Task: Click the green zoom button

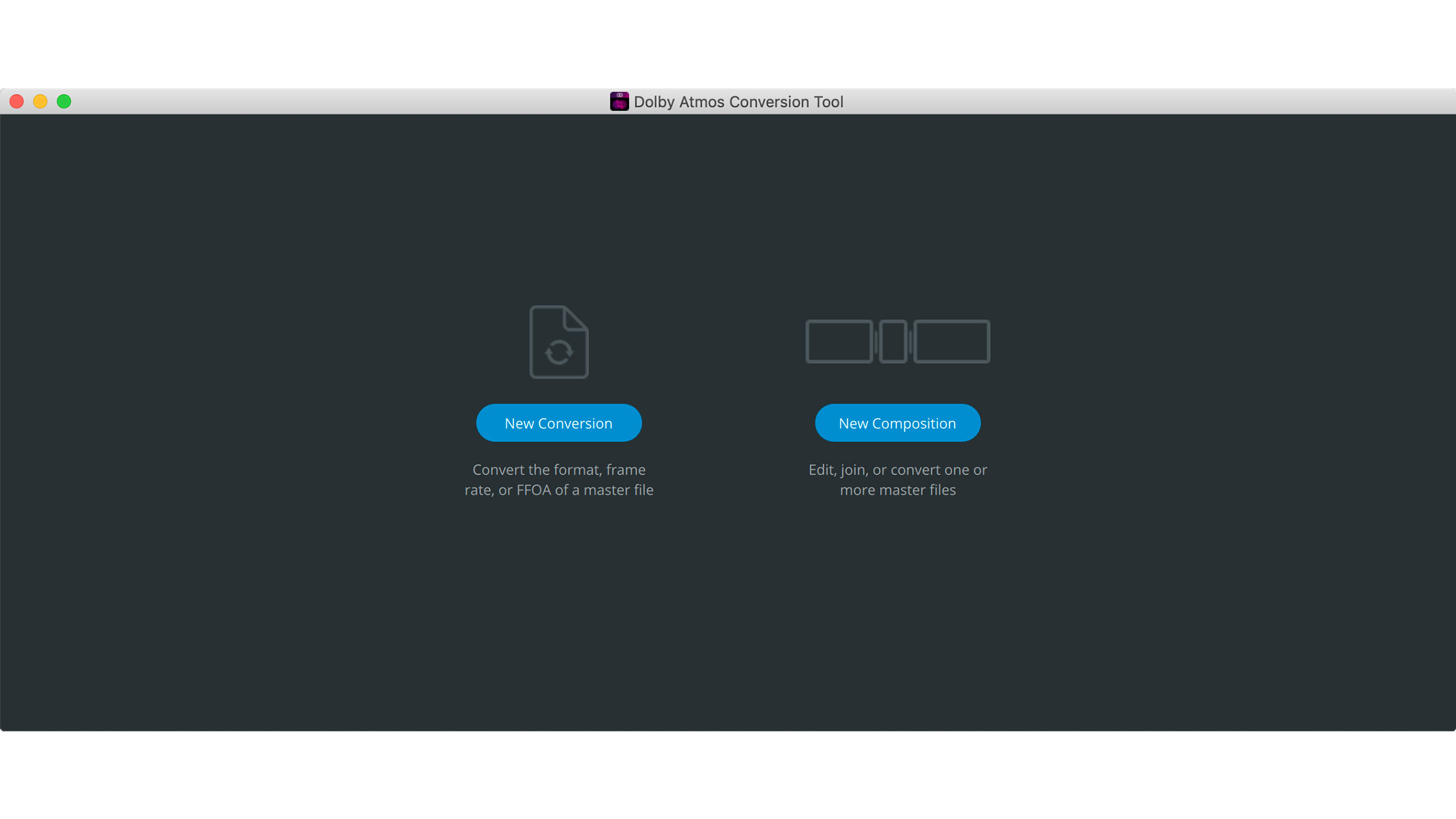Action: click(x=63, y=101)
